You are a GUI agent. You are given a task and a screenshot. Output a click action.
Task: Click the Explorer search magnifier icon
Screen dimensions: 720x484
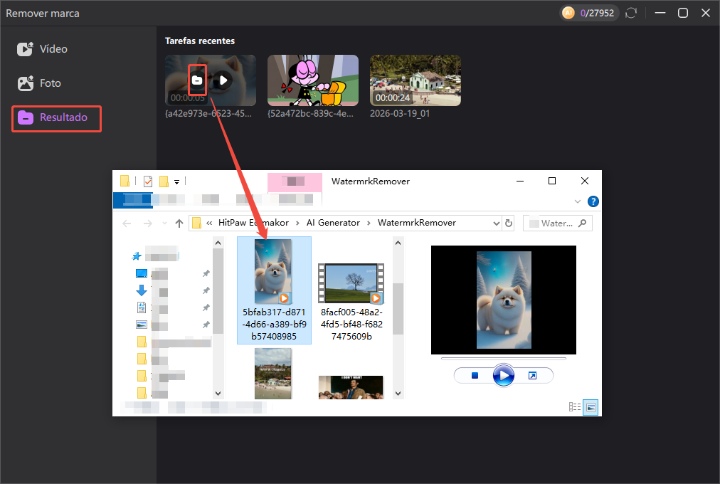[583, 223]
